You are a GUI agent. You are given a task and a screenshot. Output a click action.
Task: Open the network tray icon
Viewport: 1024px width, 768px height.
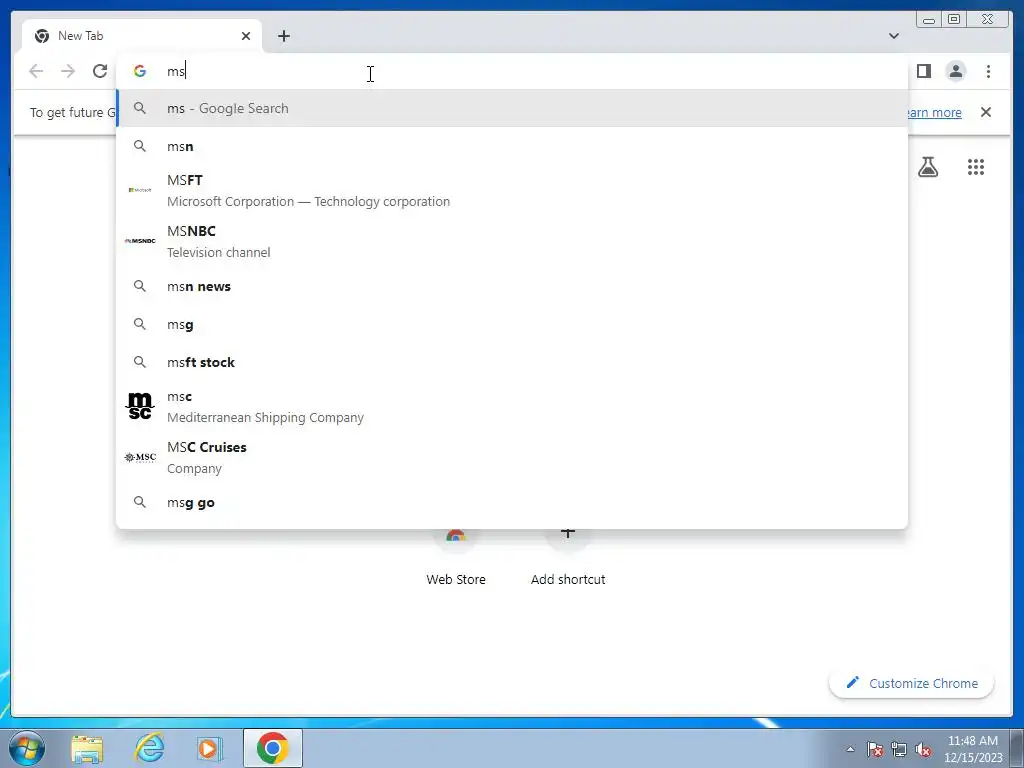(899, 749)
